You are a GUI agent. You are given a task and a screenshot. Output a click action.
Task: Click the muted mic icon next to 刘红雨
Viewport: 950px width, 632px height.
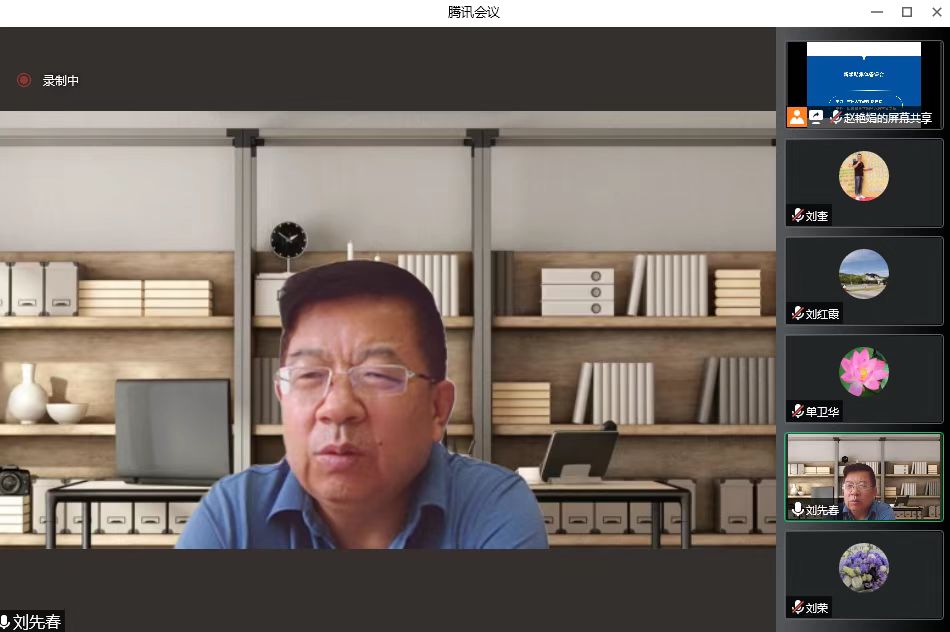pos(798,313)
